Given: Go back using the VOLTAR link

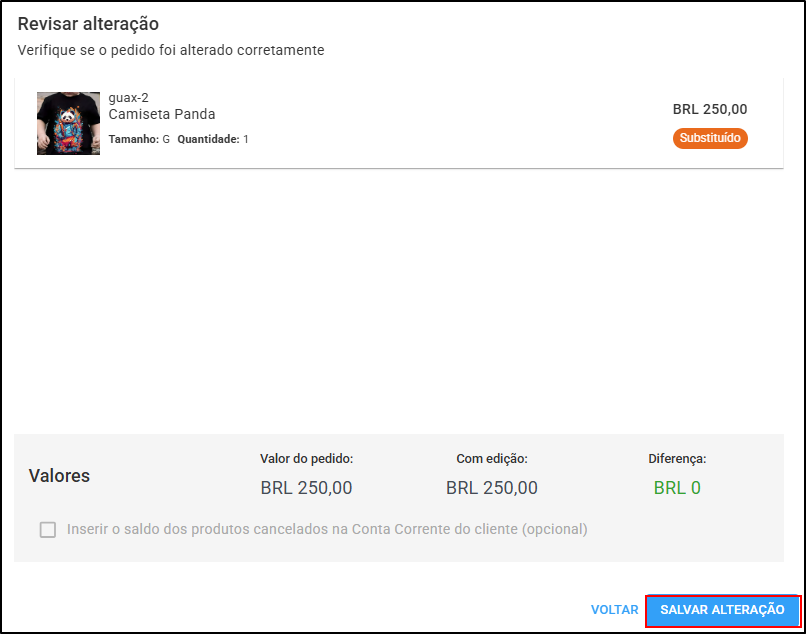Looking at the screenshot, I should click(614, 610).
